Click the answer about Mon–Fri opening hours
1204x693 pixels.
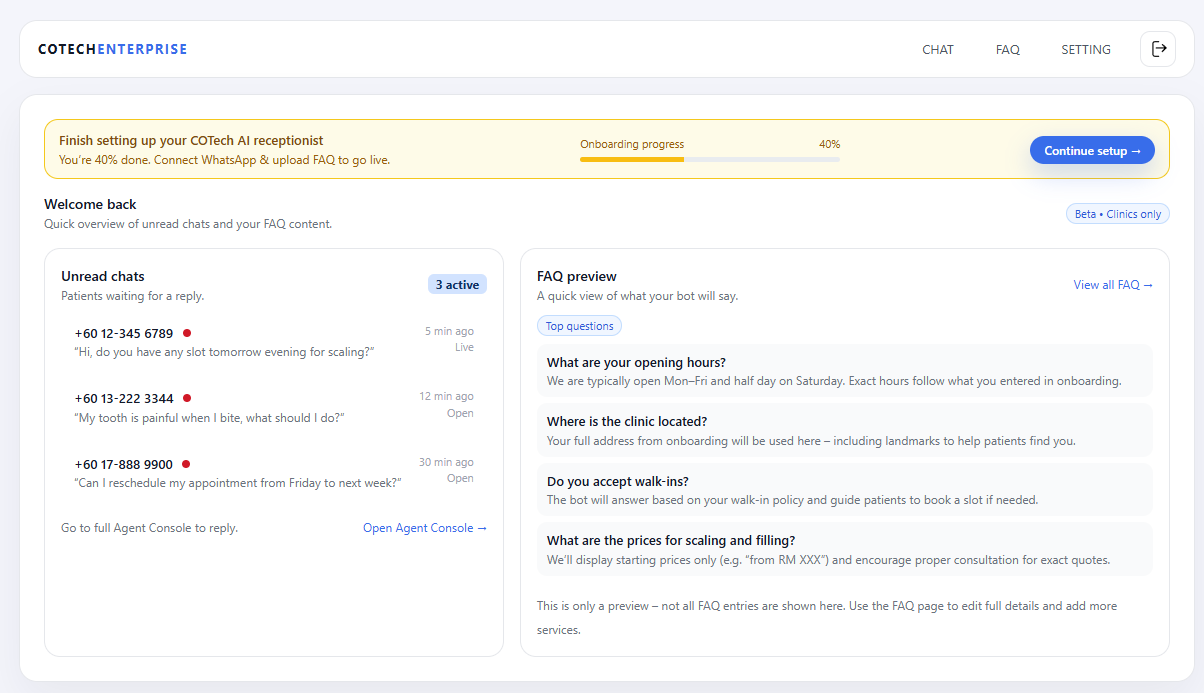click(x=834, y=381)
